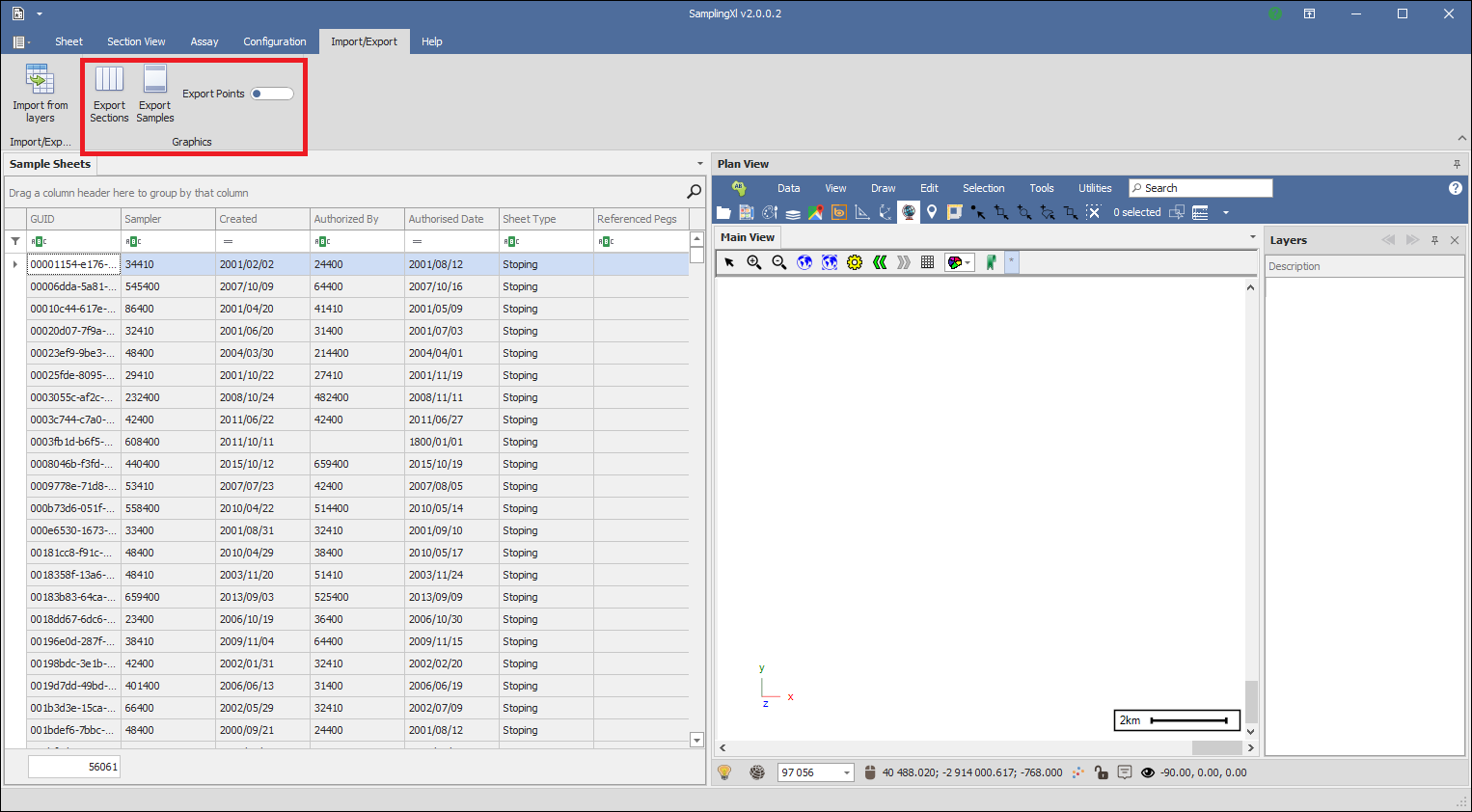
Task: Open the Section View ribbon tab
Action: pyautogui.click(x=136, y=41)
